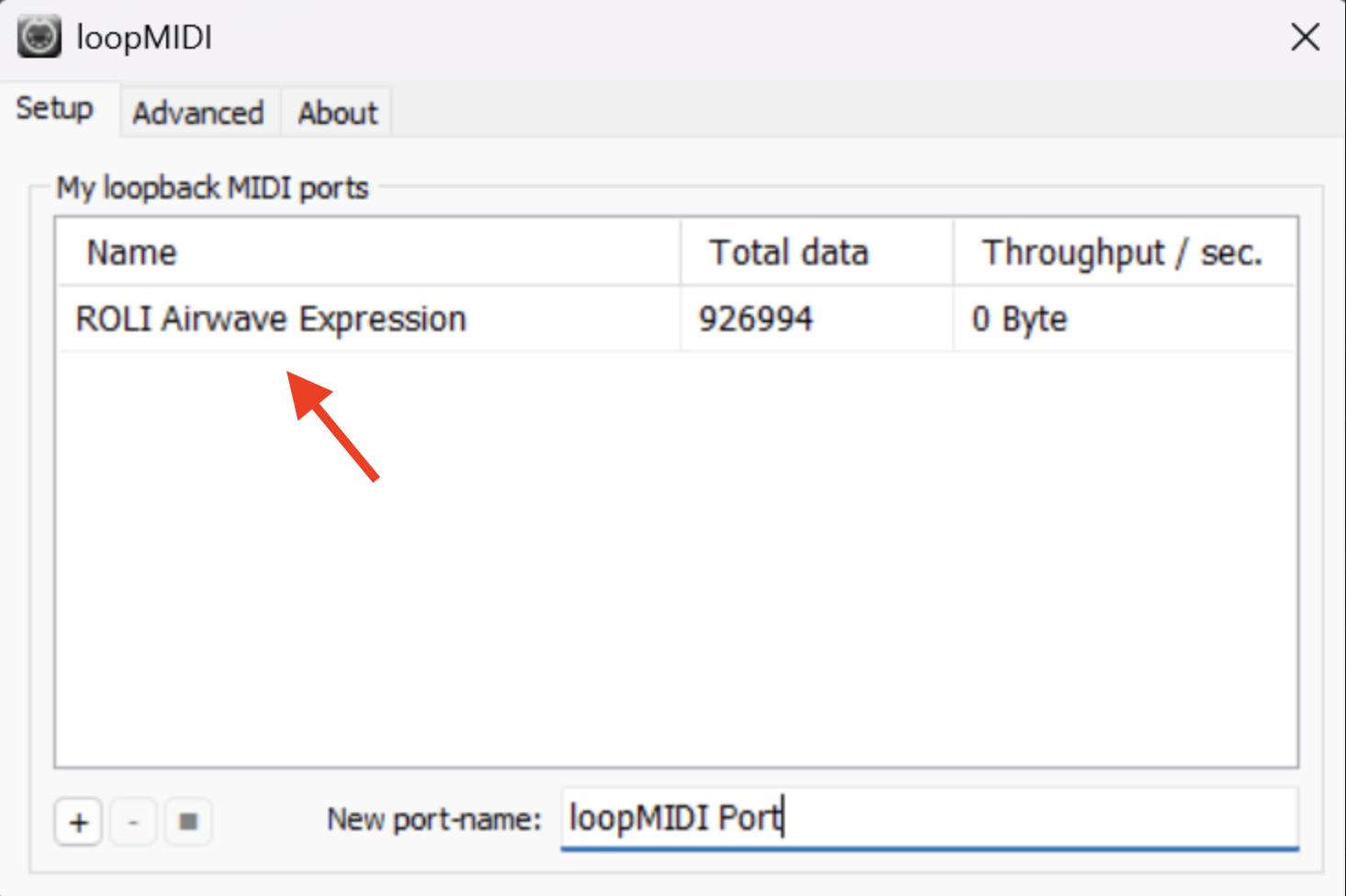Click the 0 Byte throughput cell
The width and height of the screenshot is (1346, 896).
pos(1019,319)
